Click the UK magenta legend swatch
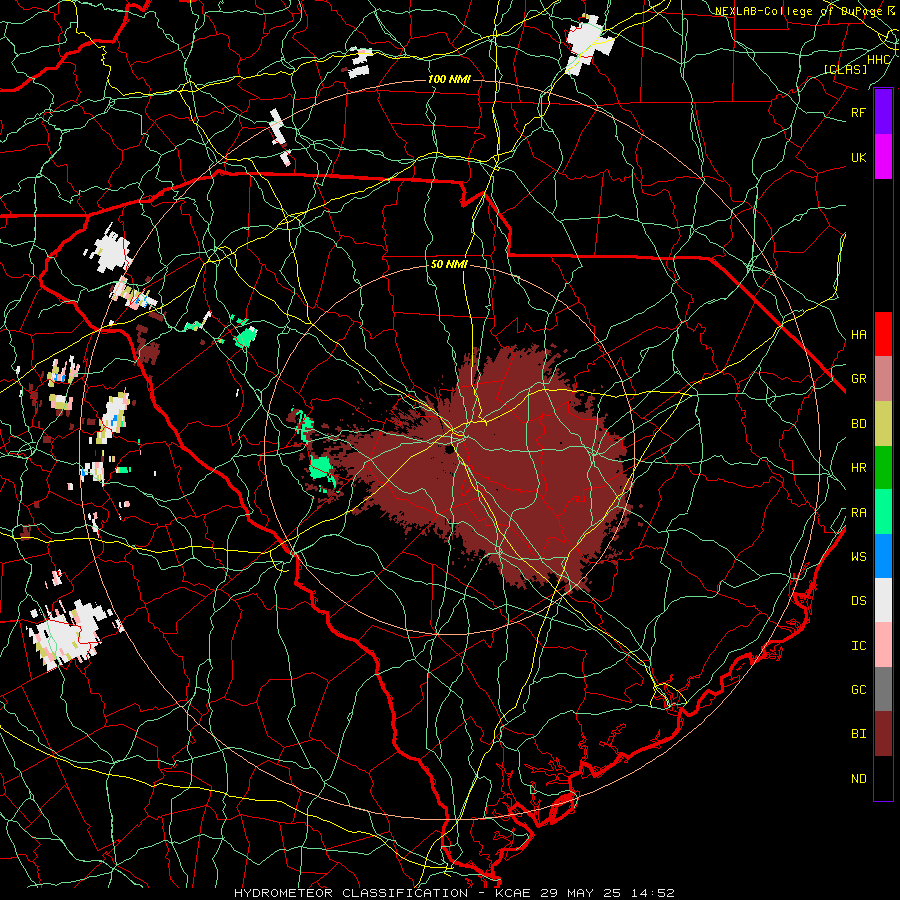This screenshot has height=900, width=900. pyautogui.click(x=883, y=157)
